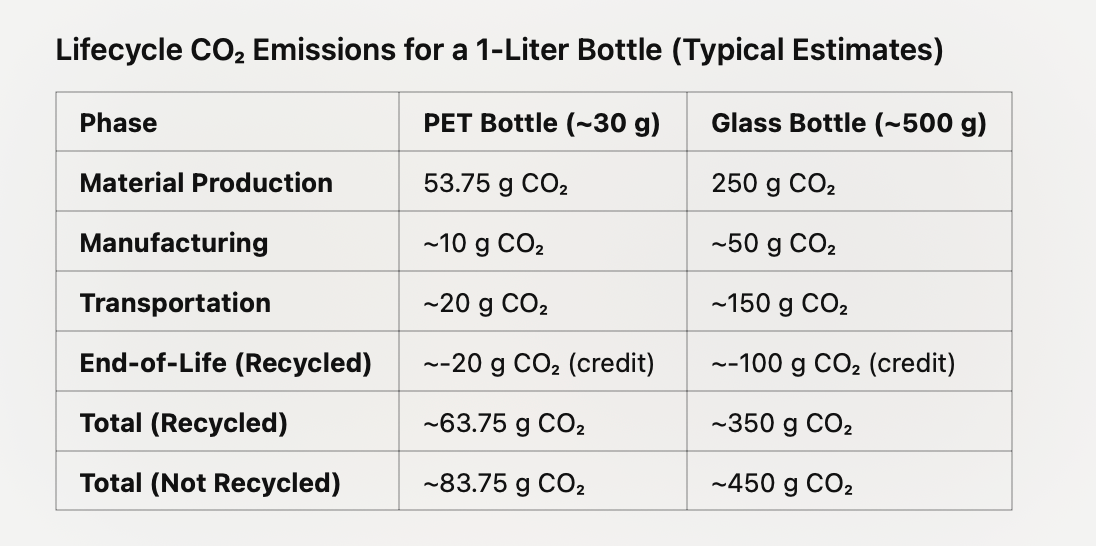The height and width of the screenshot is (546, 1096).
Task: Click the ~450 g CO₂ total cell
Action: (x=781, y=483)
